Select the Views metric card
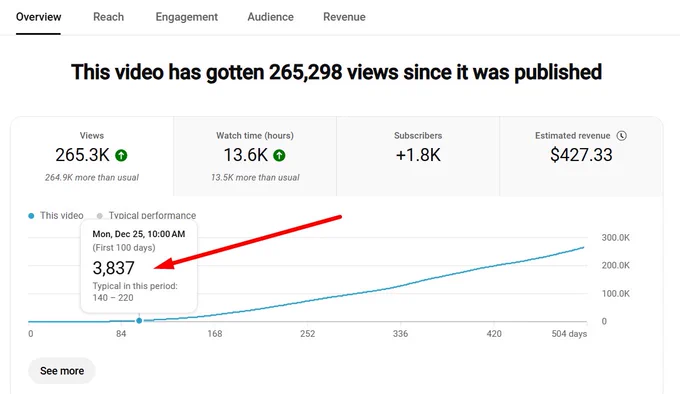Screen dimensions: 680x394 point(92,156)
